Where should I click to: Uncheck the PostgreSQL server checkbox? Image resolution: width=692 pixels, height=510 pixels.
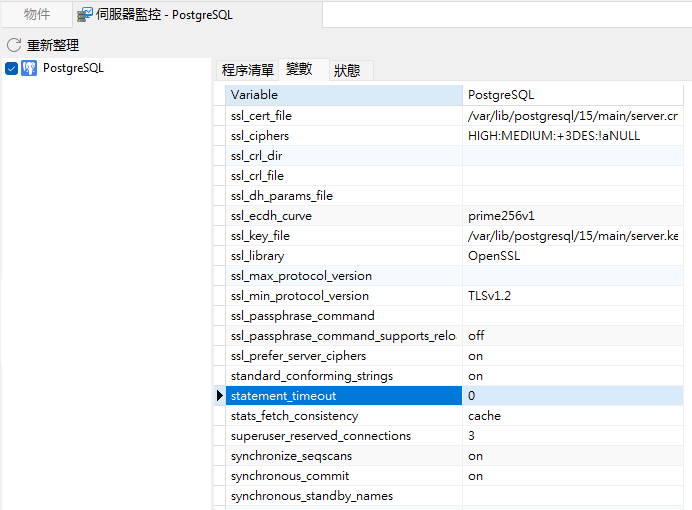click(x=12, y=68)
